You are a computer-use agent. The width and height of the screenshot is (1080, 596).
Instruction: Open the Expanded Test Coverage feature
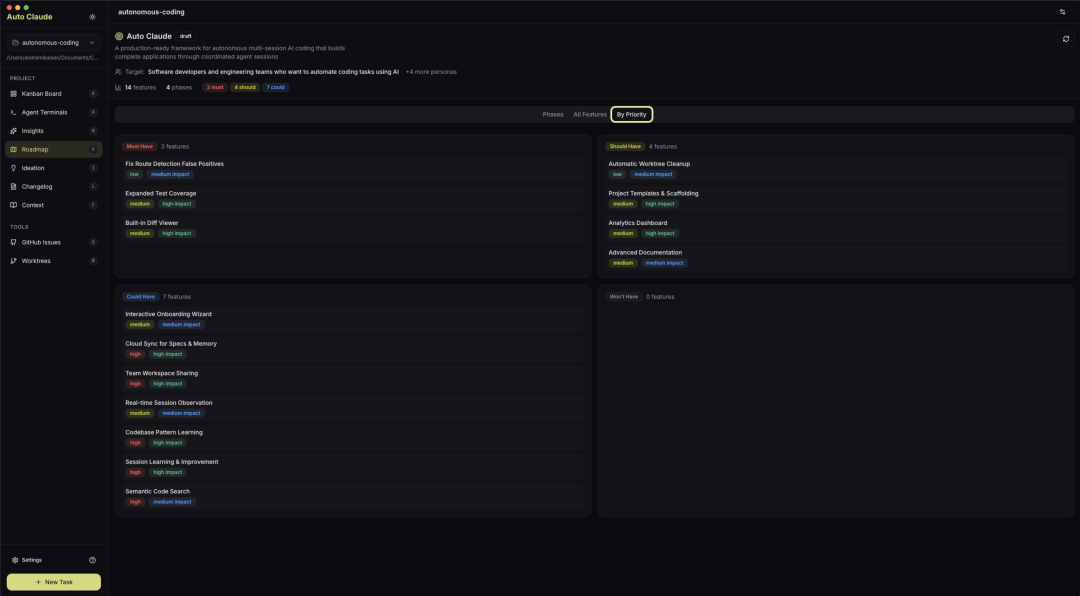pos(353,198)
